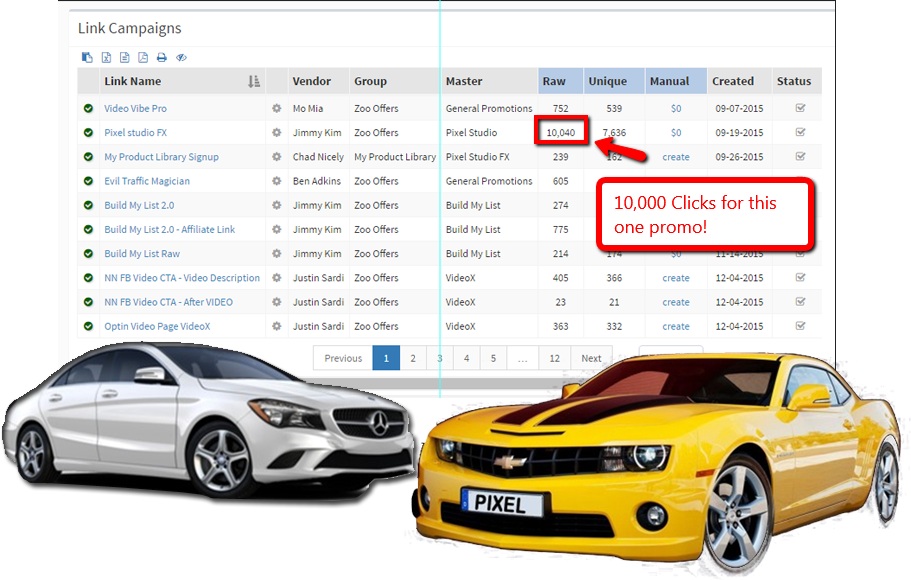Sort by Link Name sort arrow icon
The height and width of the screenshot is (580, 911).
coord(254,81)
